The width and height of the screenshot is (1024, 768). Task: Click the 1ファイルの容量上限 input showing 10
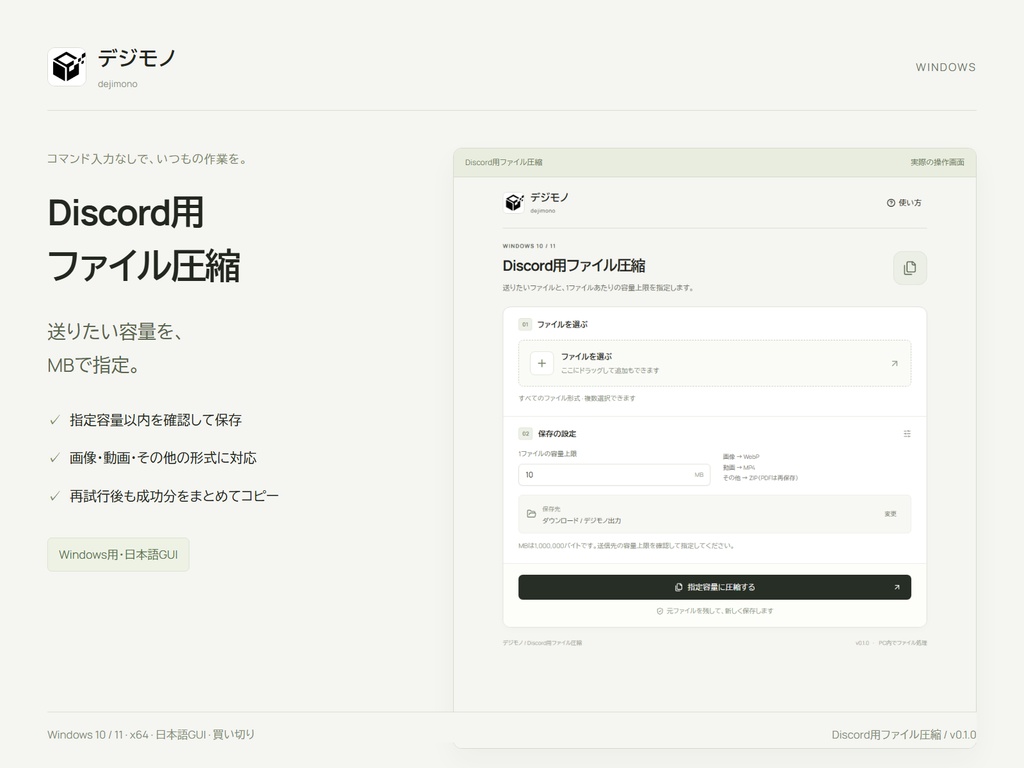tap(614, 475)
